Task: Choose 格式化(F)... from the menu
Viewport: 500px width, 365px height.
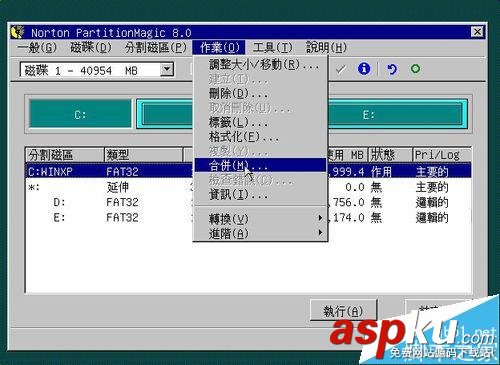Action: pos(260,137)
